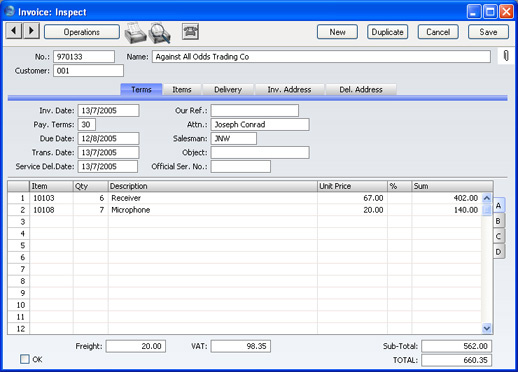
Task: Click unit price 20.00 in Microphone row
Action: (352, 210)
